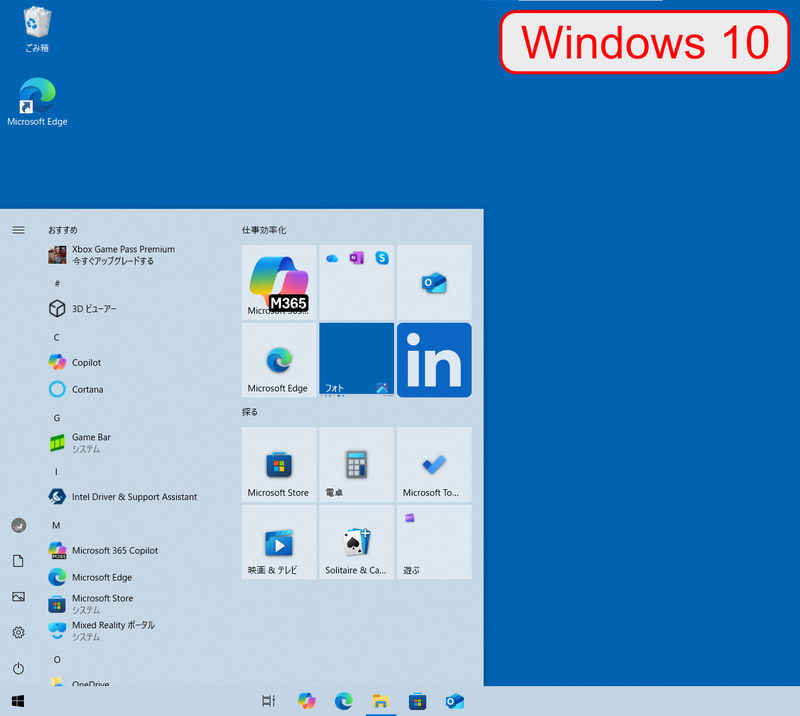Image resolution: width=800 pixels, height=716 pixels.
Task: Open the 電卓 calculator tile
Action: click(x=357, y=464)
